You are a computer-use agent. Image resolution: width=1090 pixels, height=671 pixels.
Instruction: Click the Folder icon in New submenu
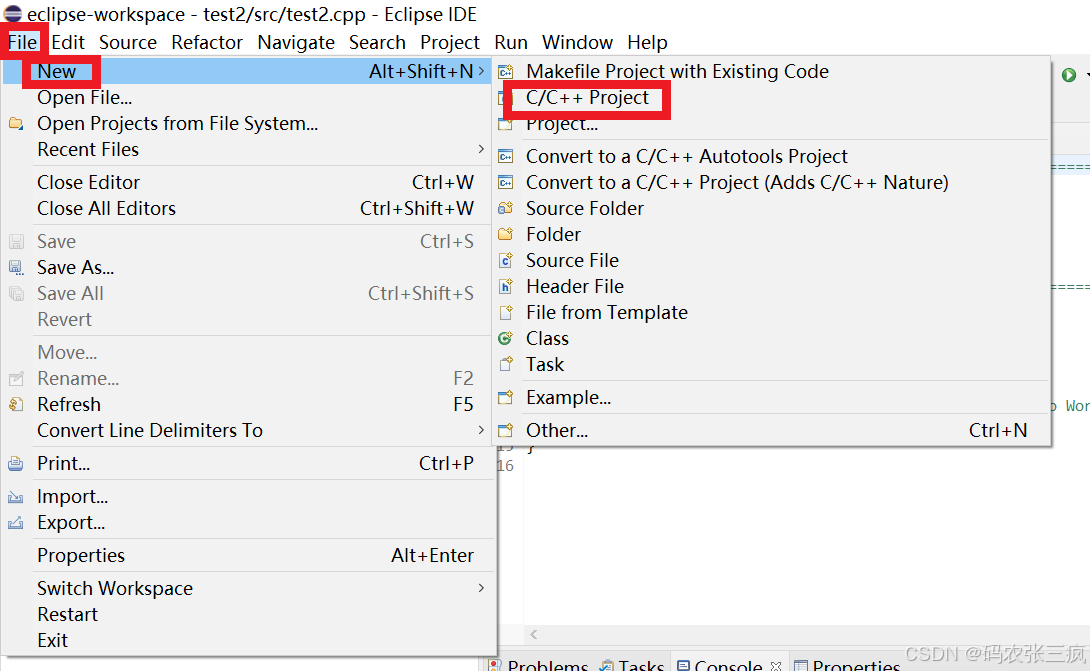[506, 234]
